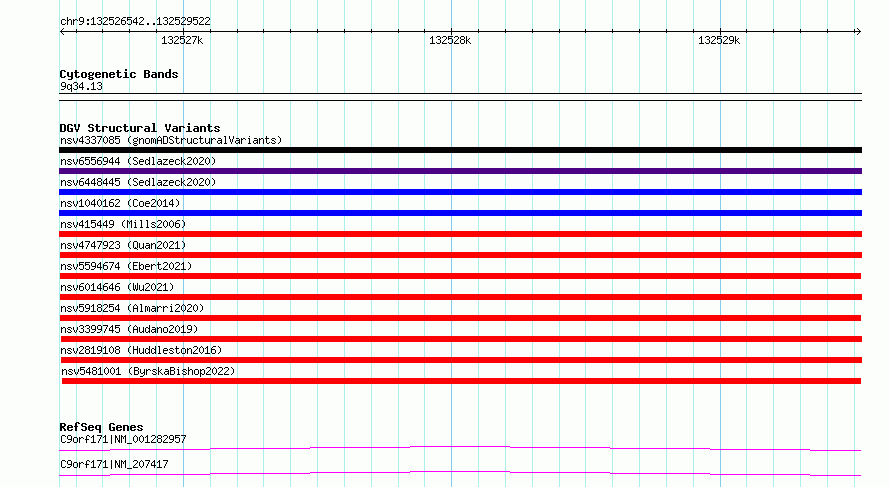Open variant nsv5481001 (ByrskaBishop2022) label
The height and width of the screenshot is (487, 890).
pyautogui.click(x=148, y=371)
